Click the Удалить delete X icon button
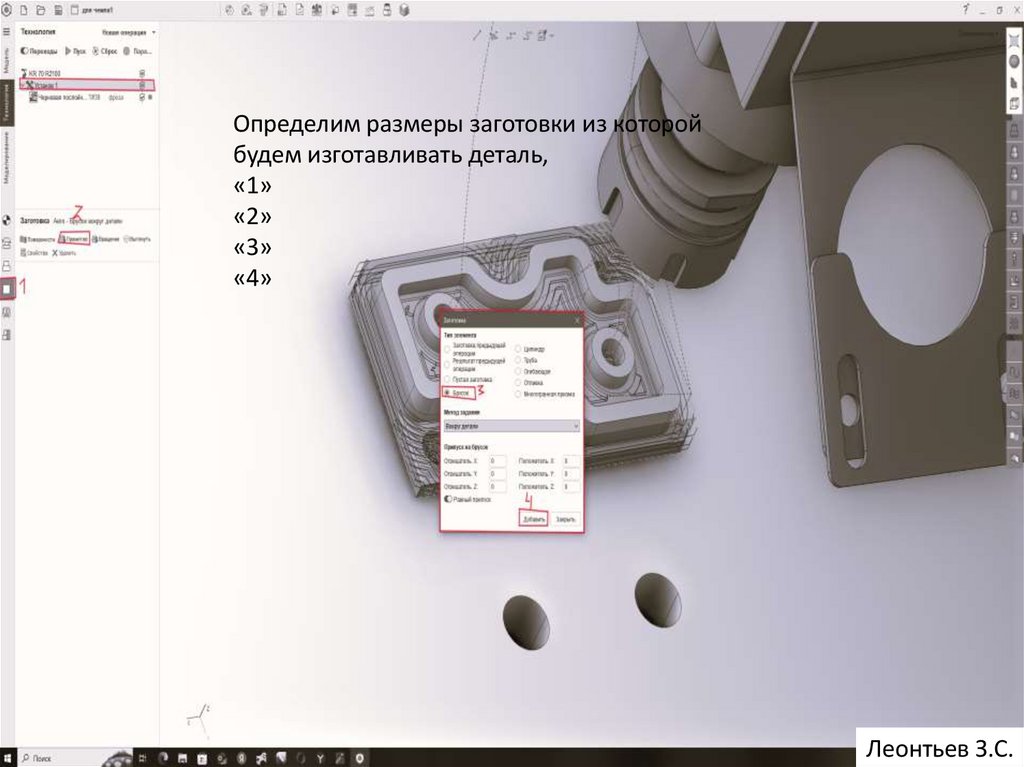Screen dimensions: 1024x767 click(64, 253)
